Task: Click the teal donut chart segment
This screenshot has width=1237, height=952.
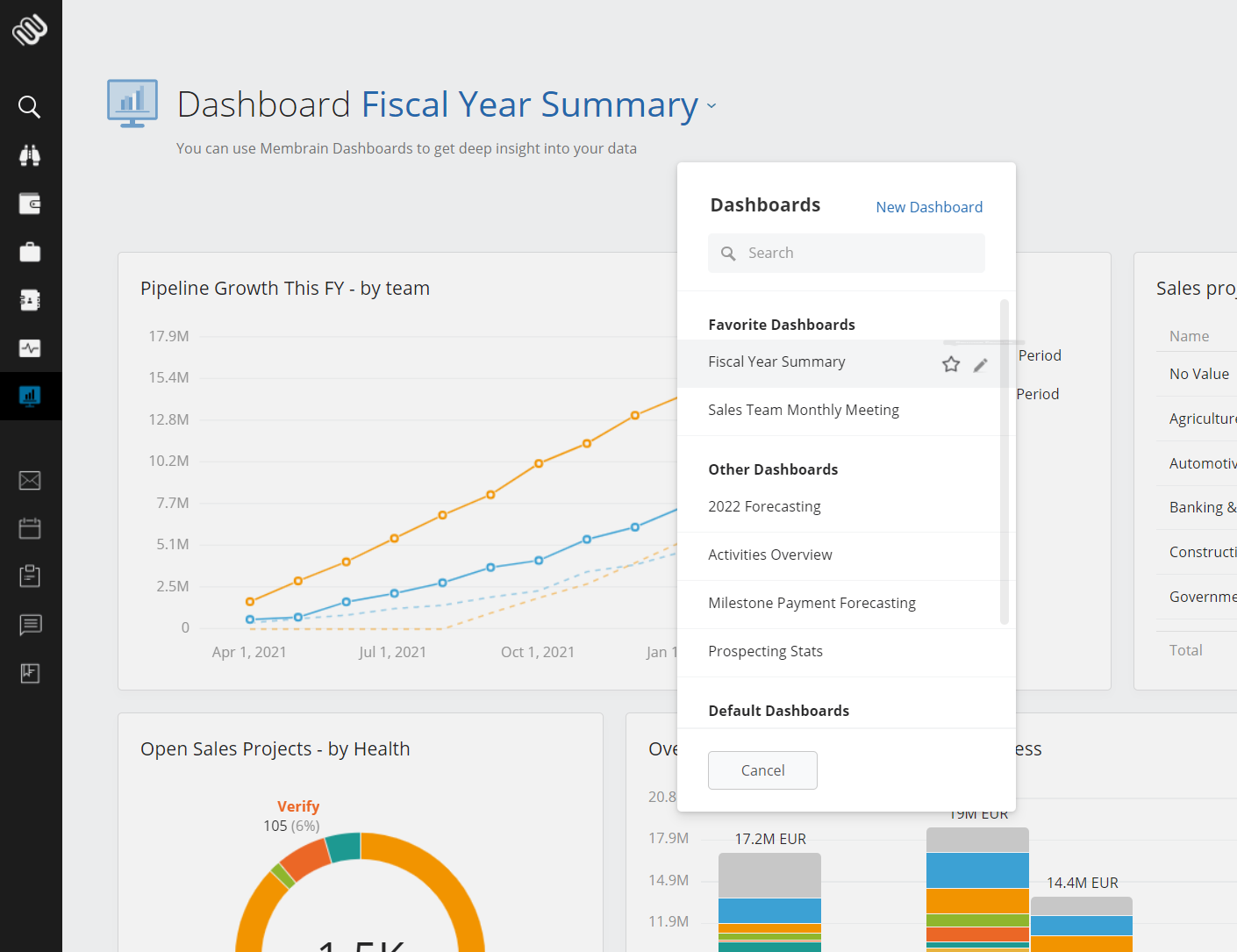Action: tap(344, 847)
